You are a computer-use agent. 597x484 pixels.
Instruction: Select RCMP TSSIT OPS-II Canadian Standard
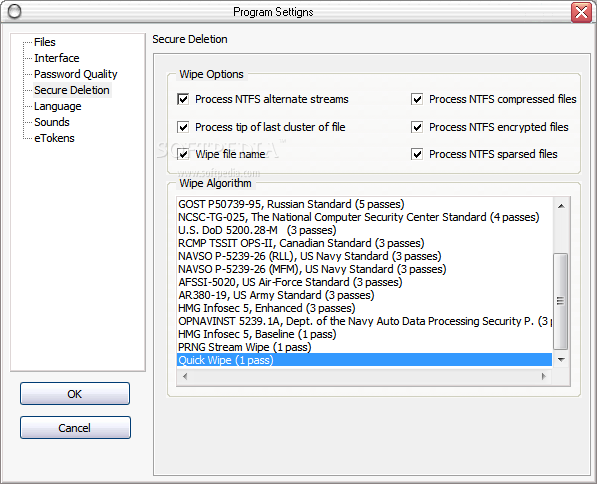click(364, 243)
